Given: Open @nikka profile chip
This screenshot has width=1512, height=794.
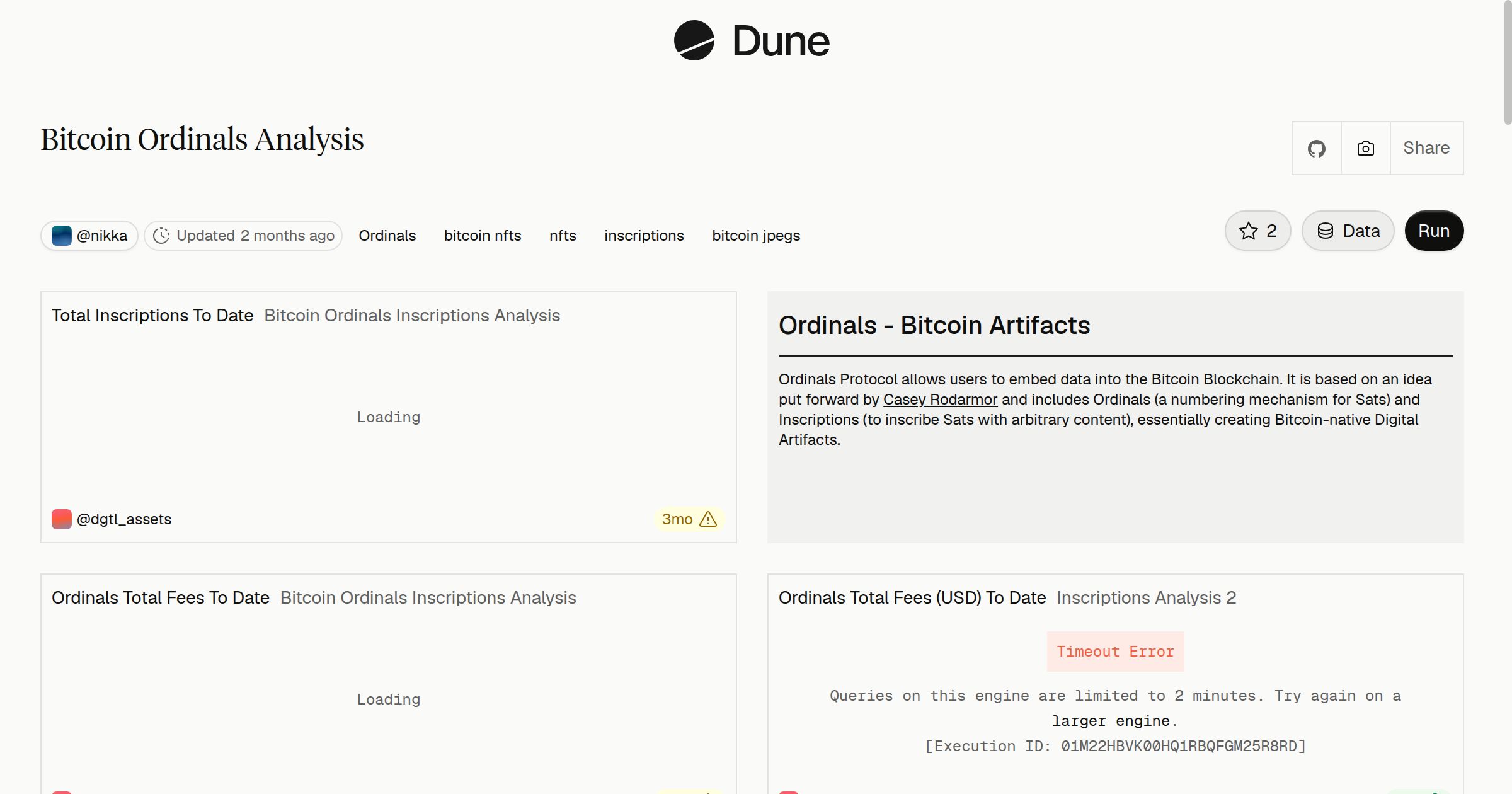Looking at the screenshot, I should click(89, 236).
